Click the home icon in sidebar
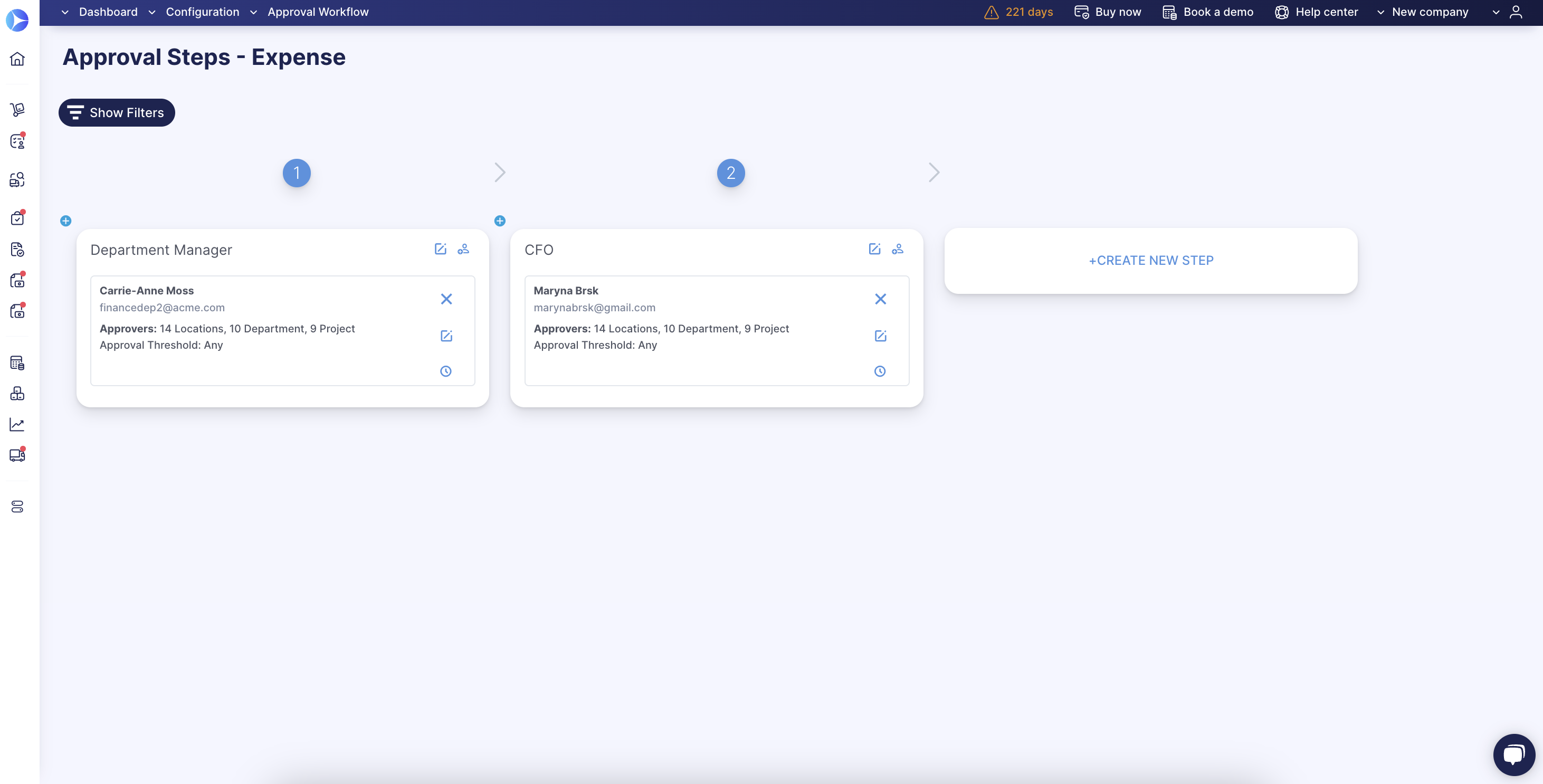 pos(17,59)
